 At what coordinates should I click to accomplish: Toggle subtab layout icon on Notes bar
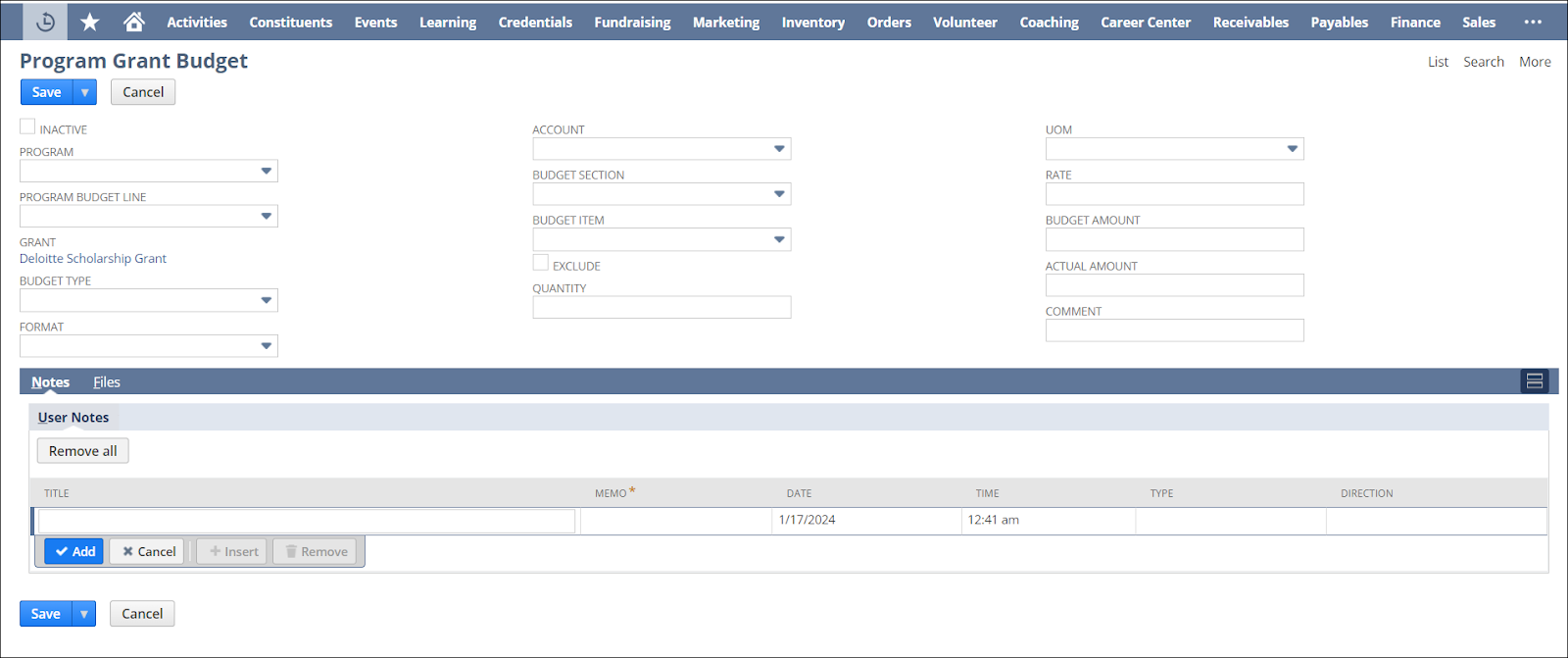pos(1535,381)
